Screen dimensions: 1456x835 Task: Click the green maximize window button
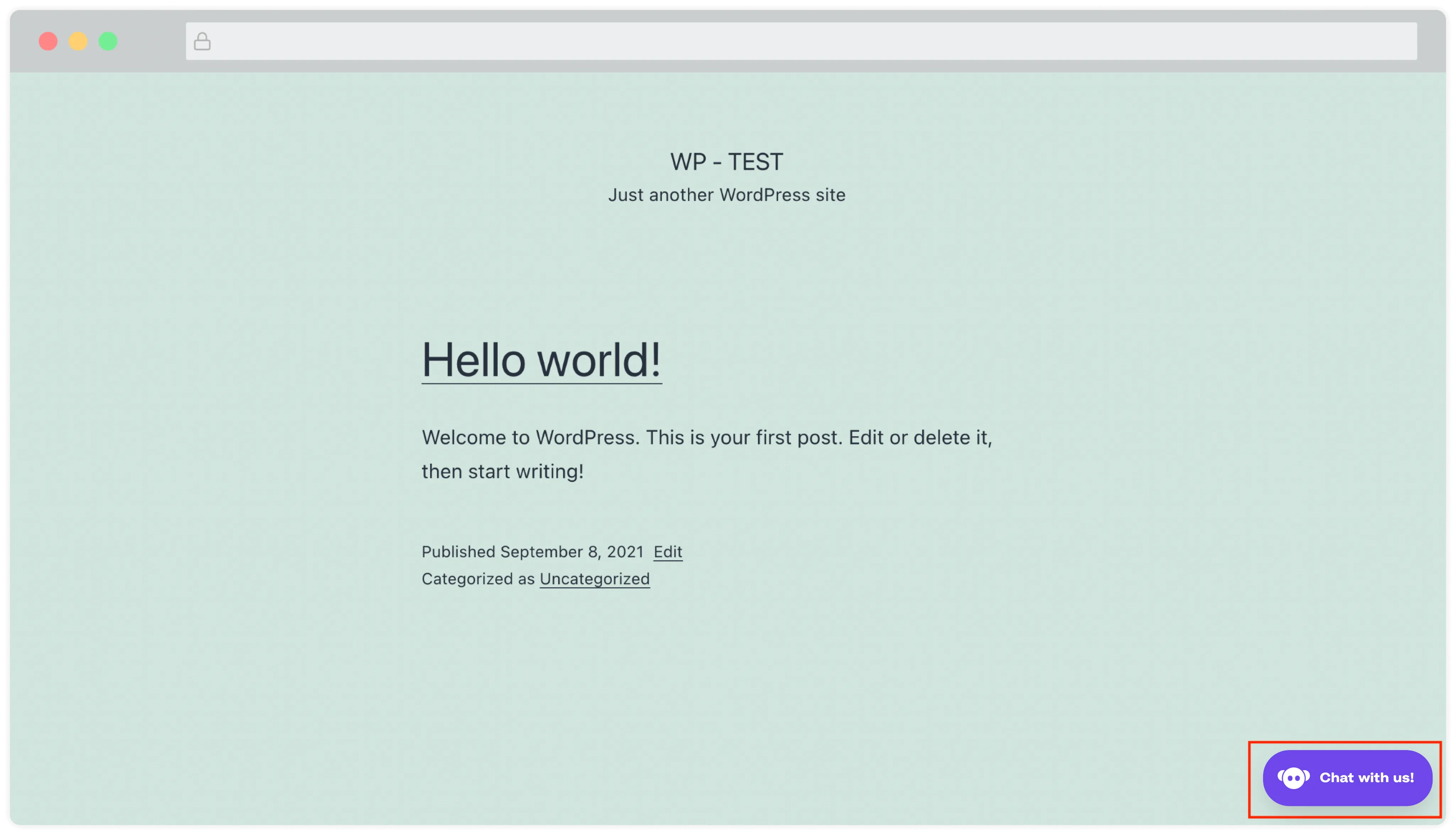pyautogui.click(x=108, y=41)
